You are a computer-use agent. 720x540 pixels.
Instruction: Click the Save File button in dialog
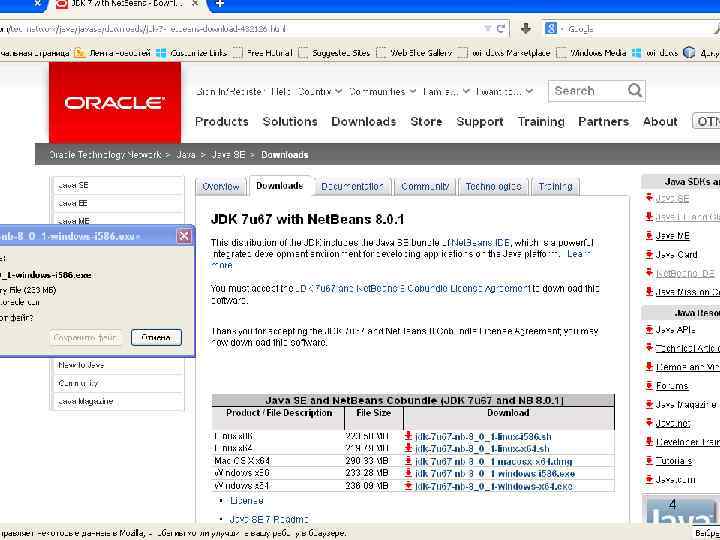tap(85, 338)
